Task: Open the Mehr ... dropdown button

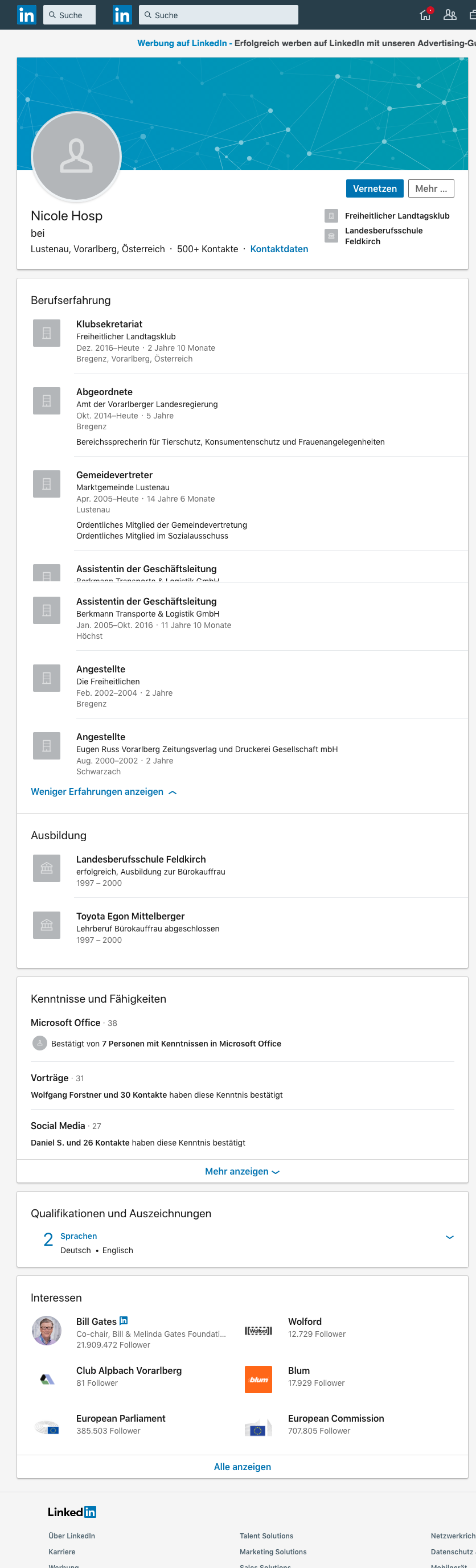Action: coord(431,188)
